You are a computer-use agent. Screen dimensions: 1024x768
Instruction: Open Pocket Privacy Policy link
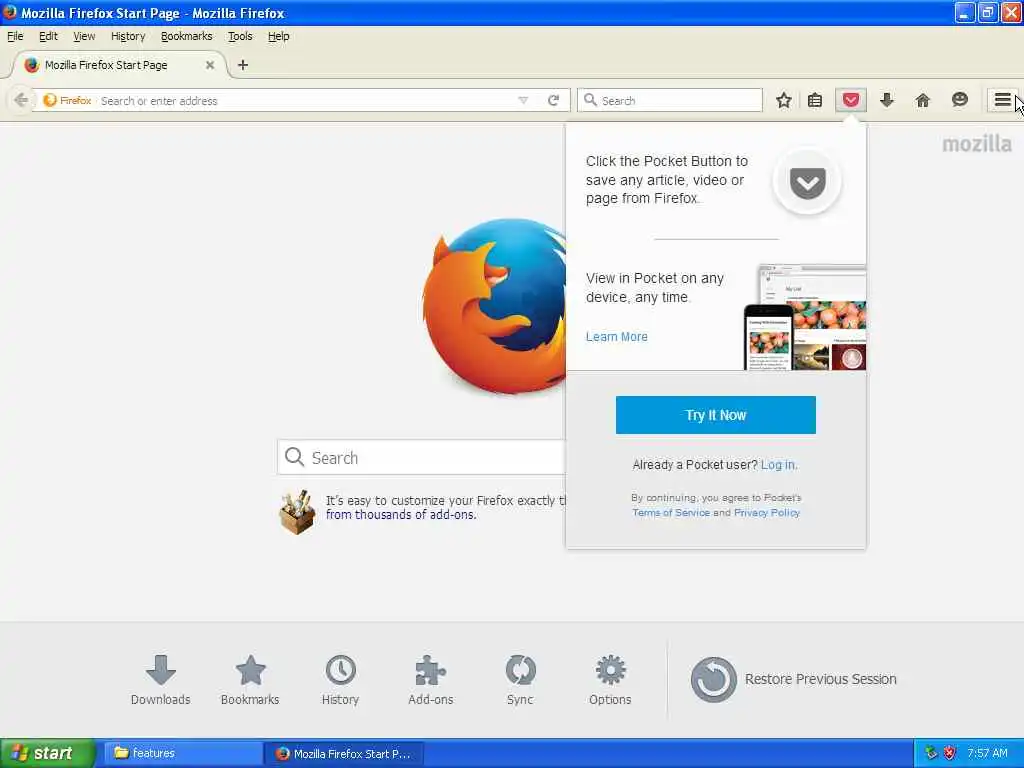click(x=767, y=513)
